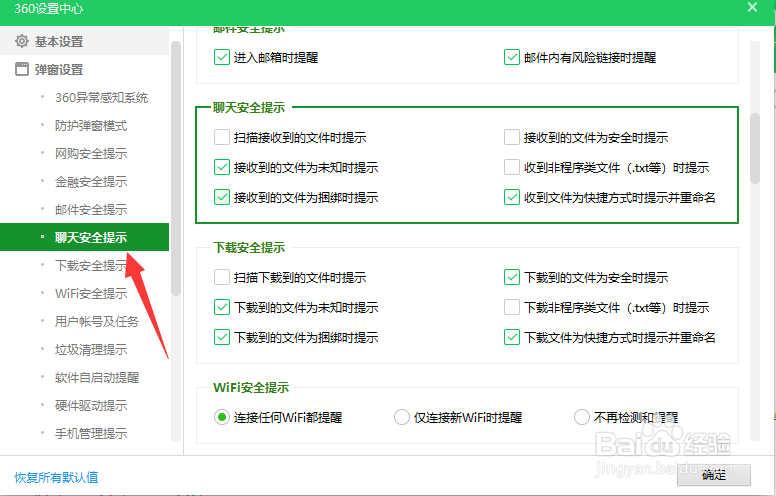Click the 下载安全提示 group heading

point(249,248)
